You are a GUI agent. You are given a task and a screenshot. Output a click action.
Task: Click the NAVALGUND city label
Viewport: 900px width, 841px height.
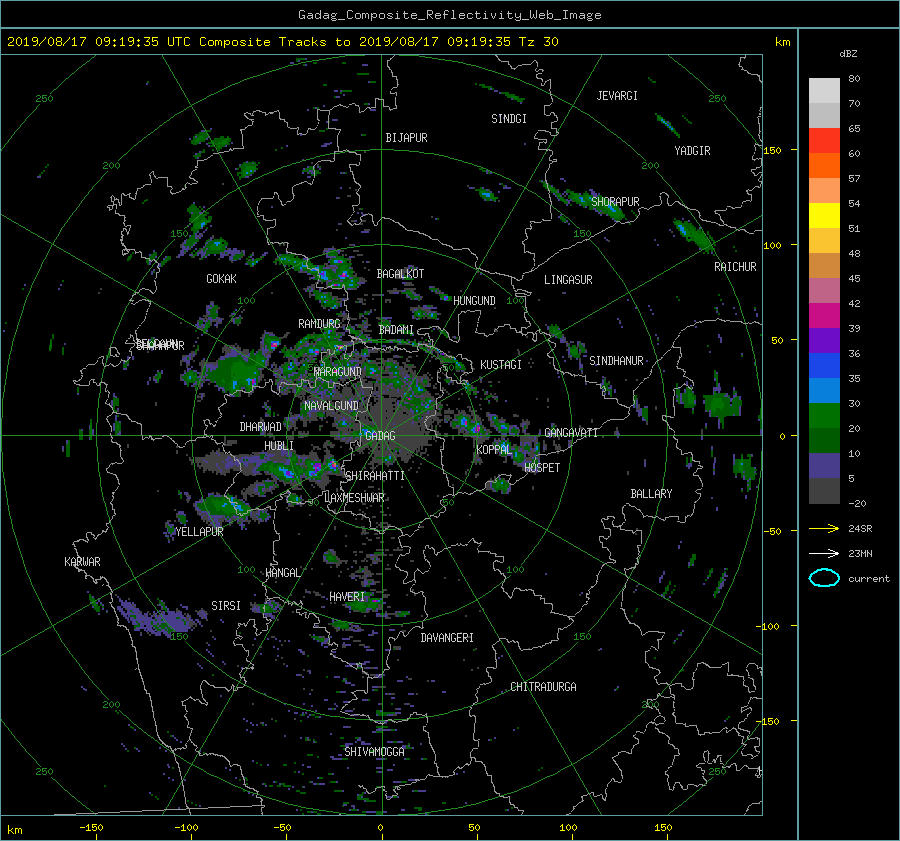pos(331,406)
